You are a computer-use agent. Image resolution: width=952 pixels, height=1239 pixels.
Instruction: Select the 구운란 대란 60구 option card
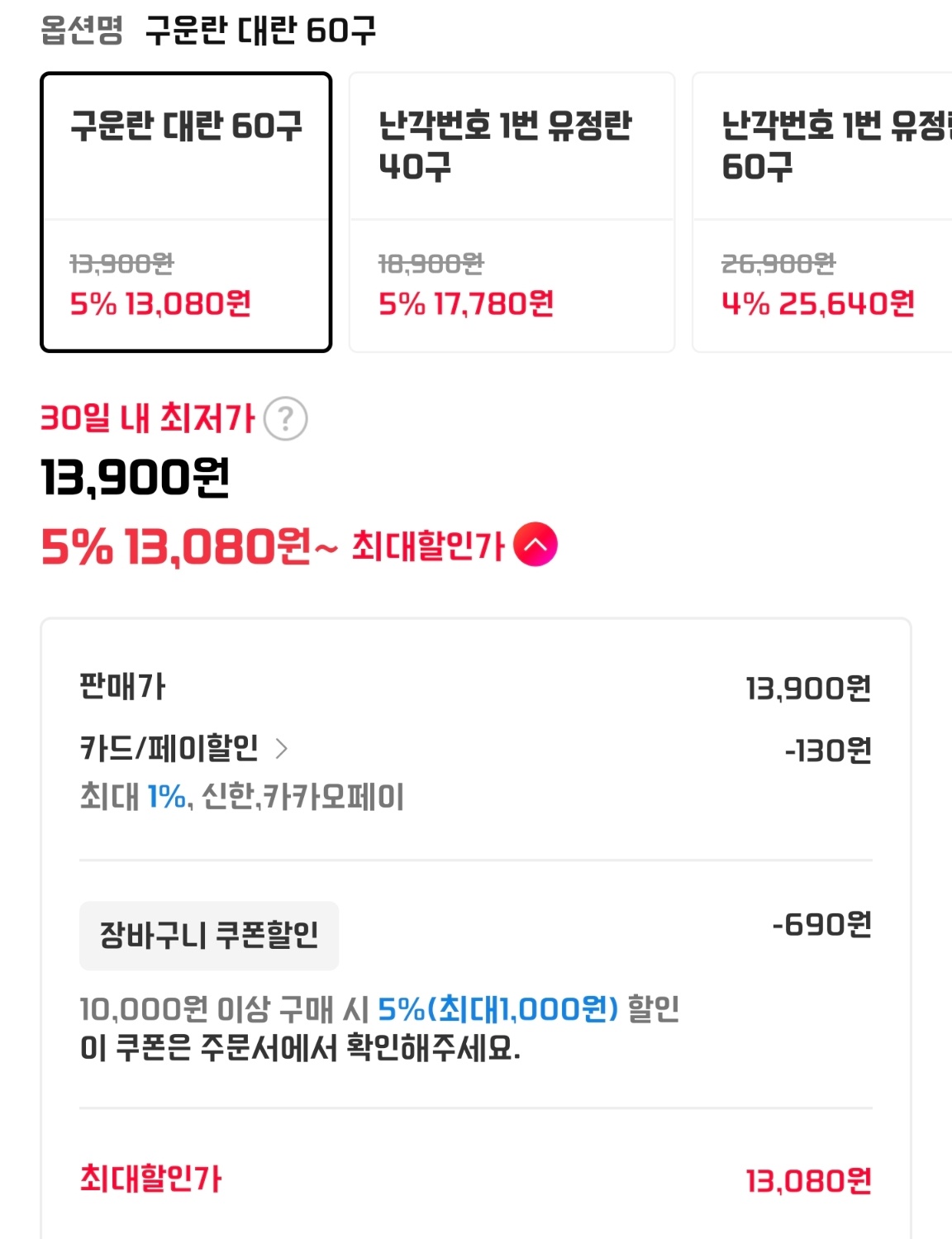[x=186, y=212]
